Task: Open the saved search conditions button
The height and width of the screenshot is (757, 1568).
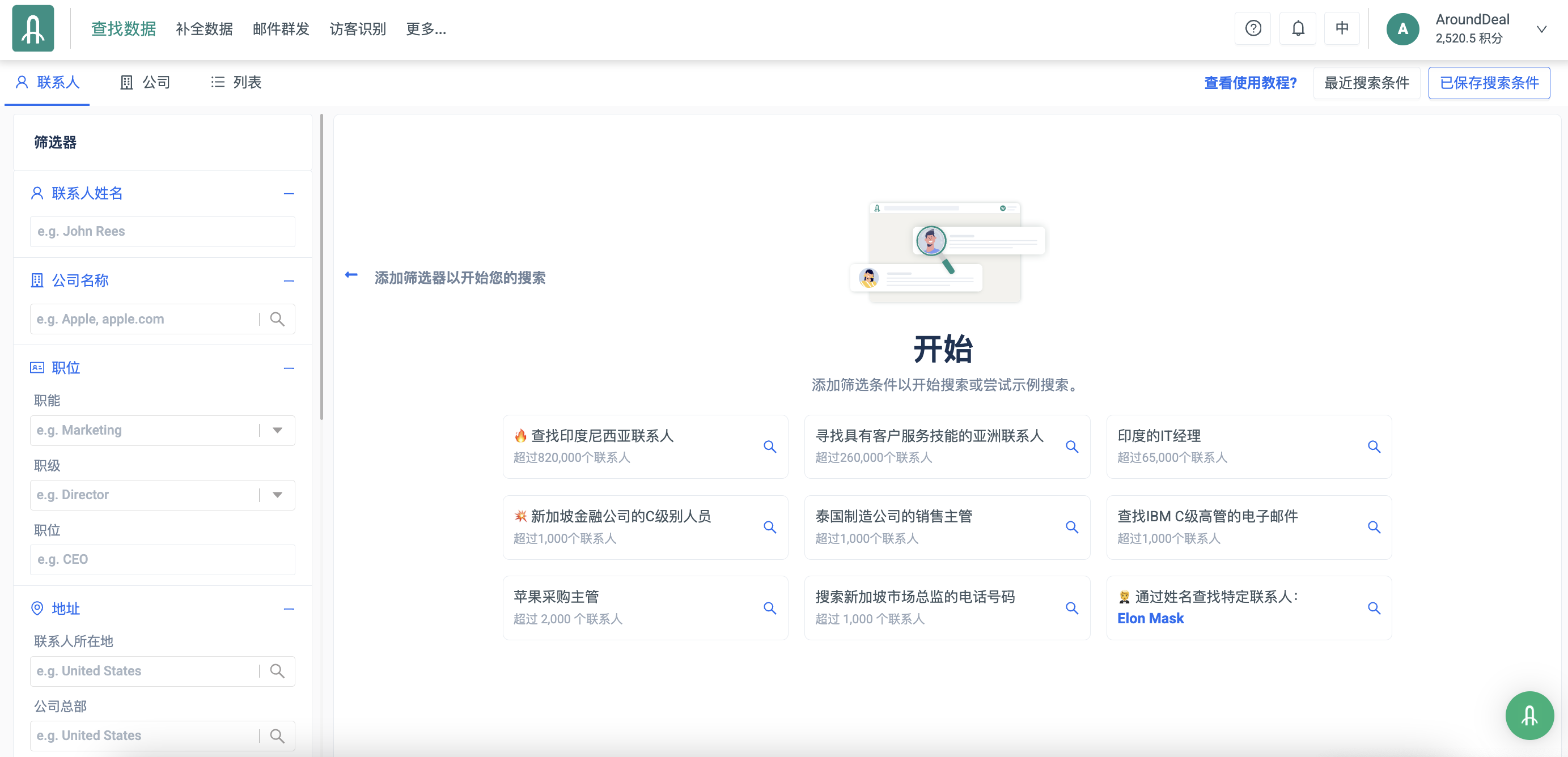Action: point(1488,83)
